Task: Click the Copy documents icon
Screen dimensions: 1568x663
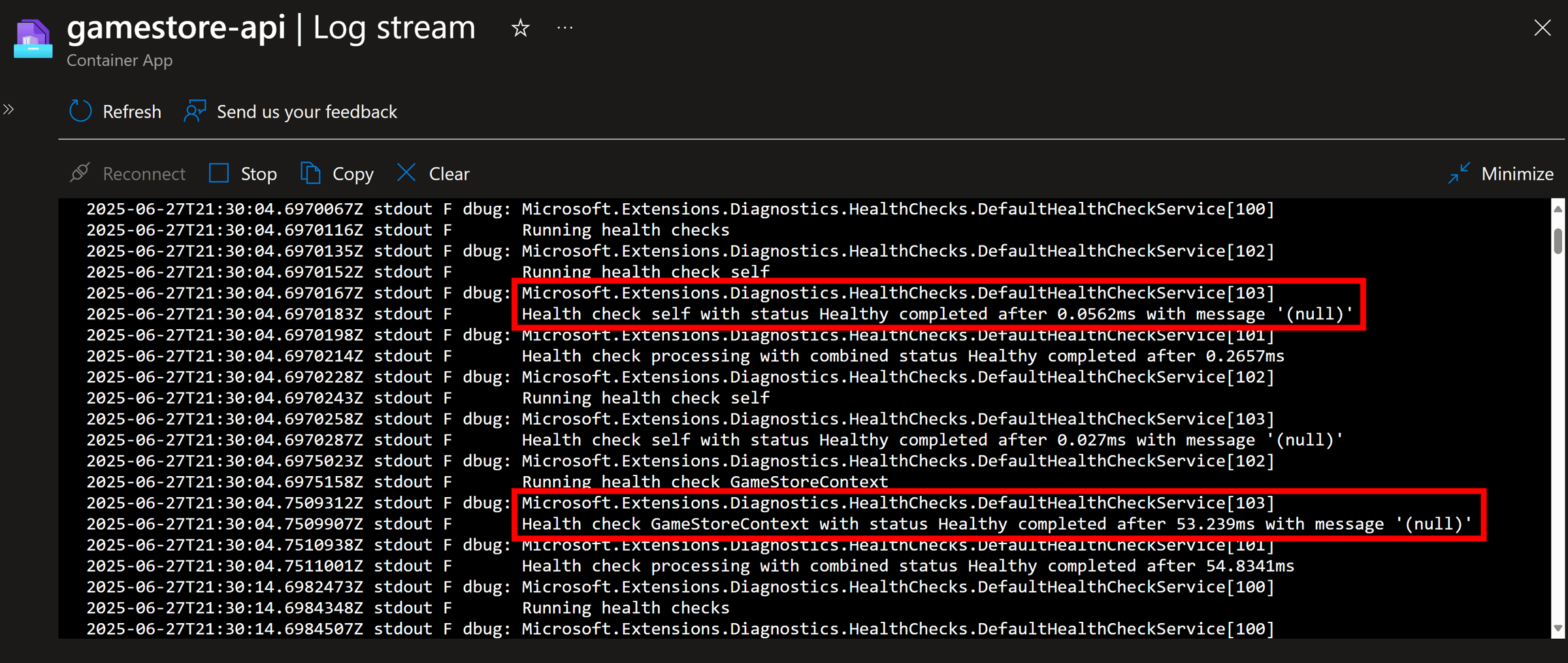Action: point(310,173)
